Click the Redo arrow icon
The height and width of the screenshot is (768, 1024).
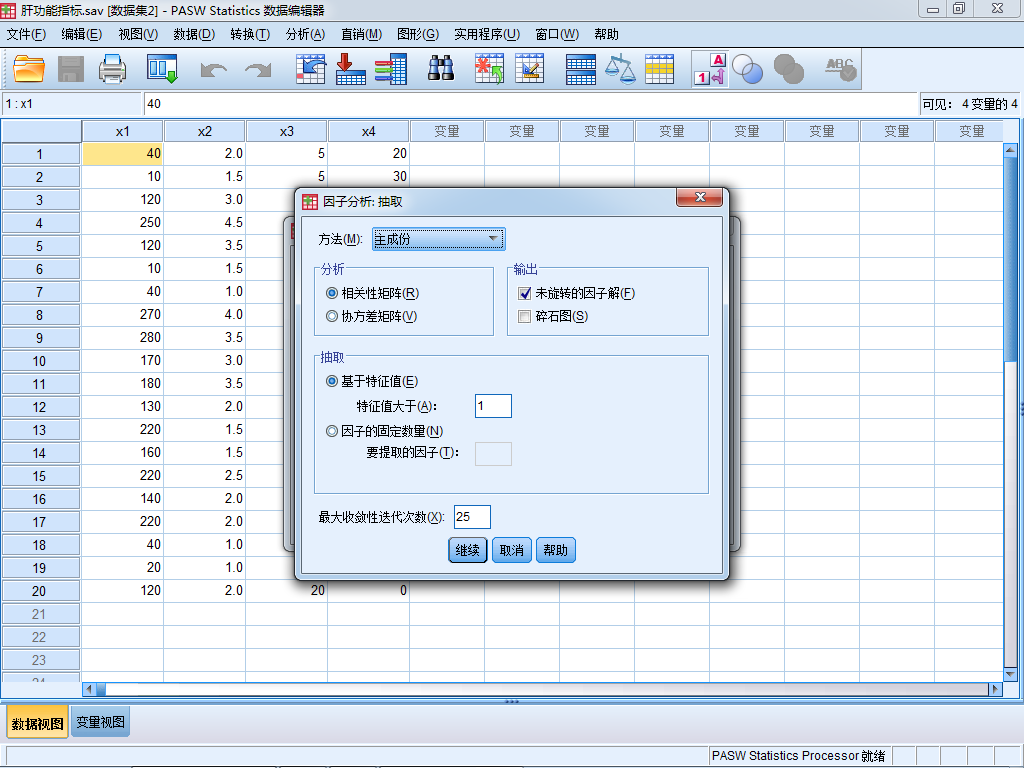tap(258, 70)
